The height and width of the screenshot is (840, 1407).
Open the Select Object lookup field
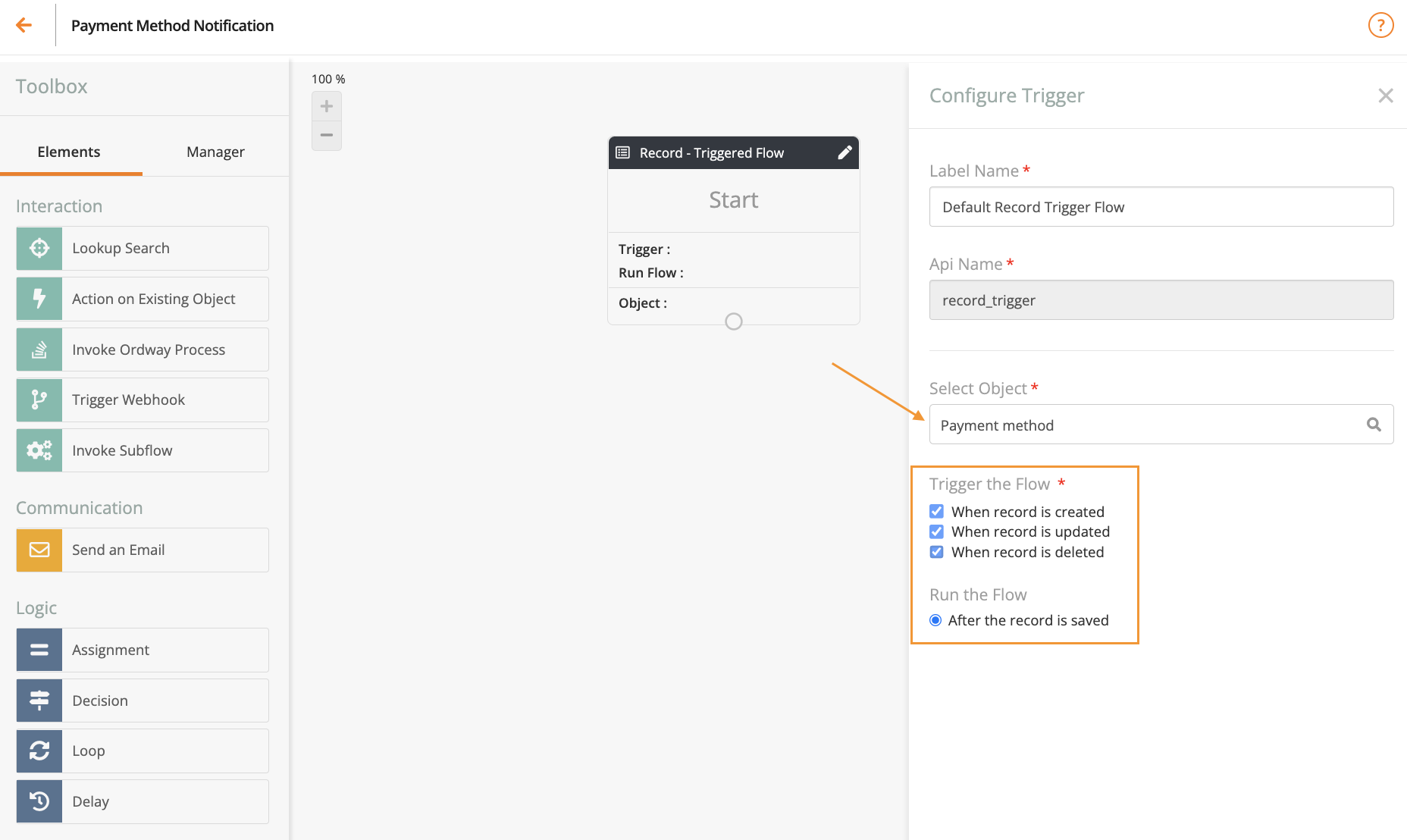click(1161, 425)
